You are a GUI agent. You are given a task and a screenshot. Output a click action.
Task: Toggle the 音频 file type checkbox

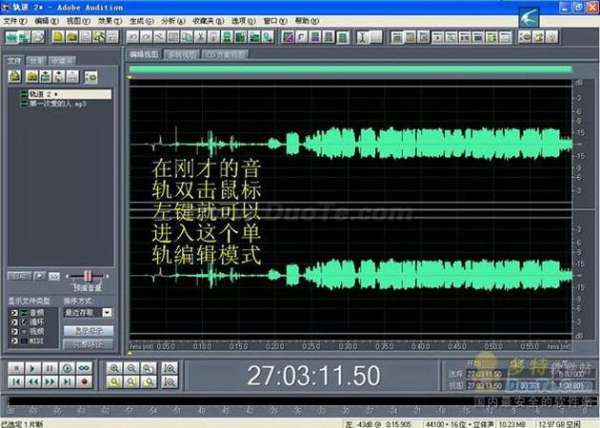(14, 313)
